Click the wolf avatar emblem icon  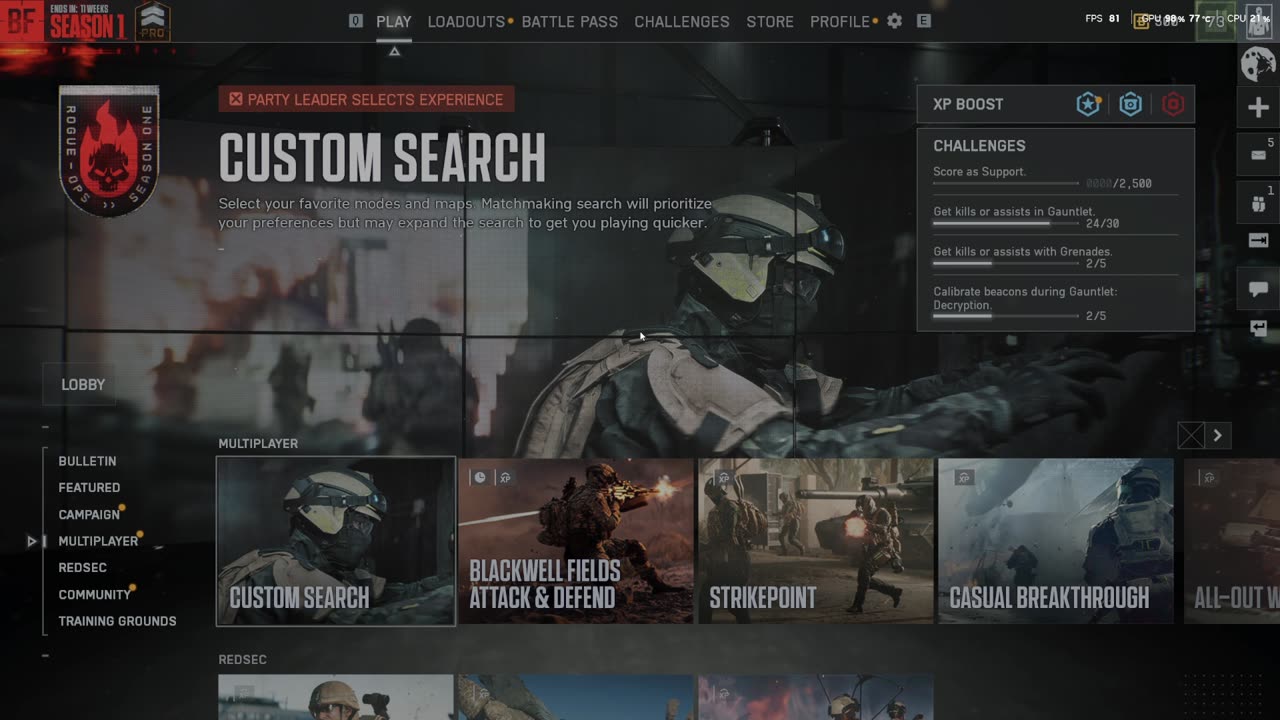coord(1258,65)
